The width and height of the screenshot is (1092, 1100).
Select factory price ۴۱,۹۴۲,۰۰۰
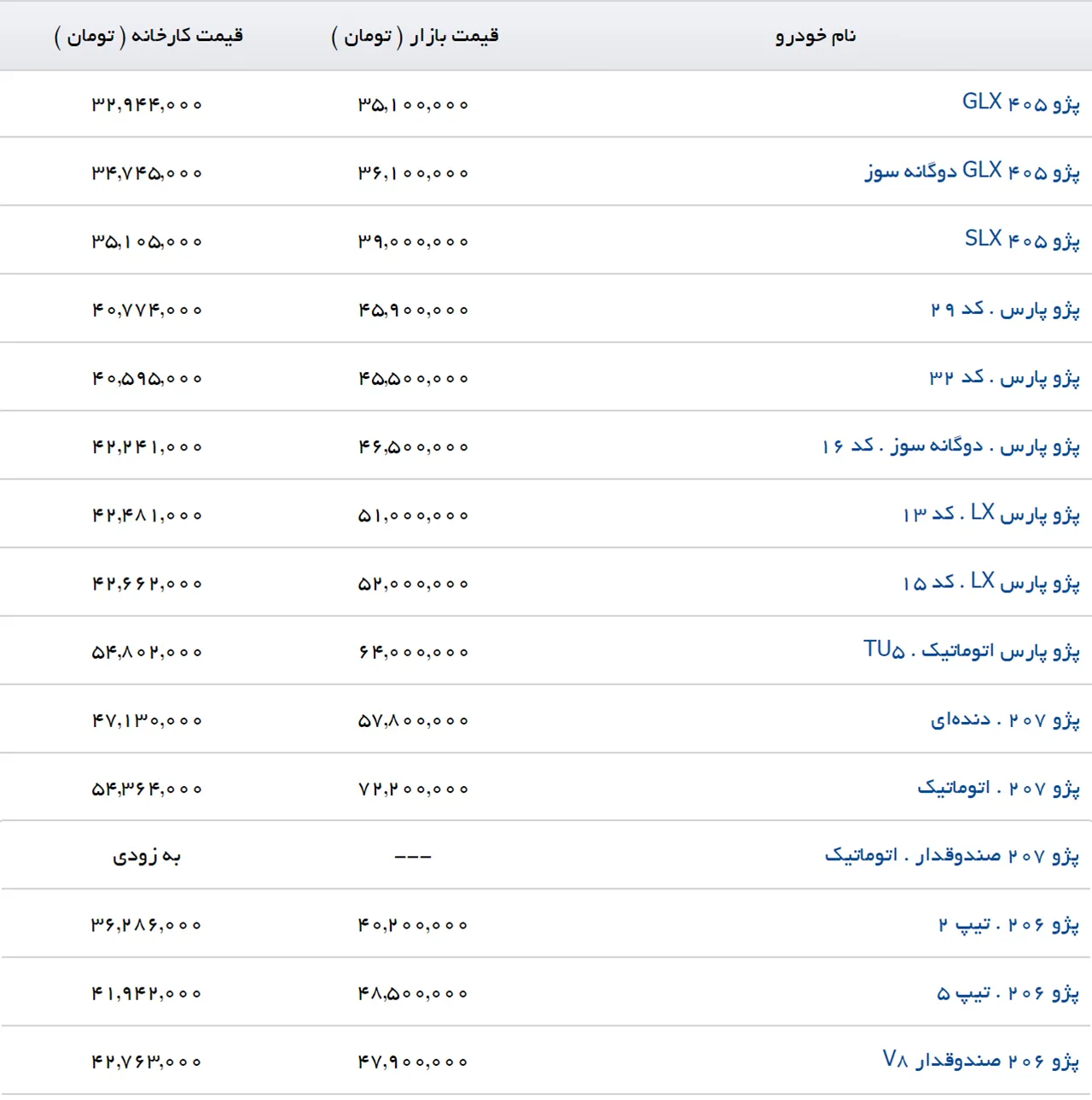point(148,993)
